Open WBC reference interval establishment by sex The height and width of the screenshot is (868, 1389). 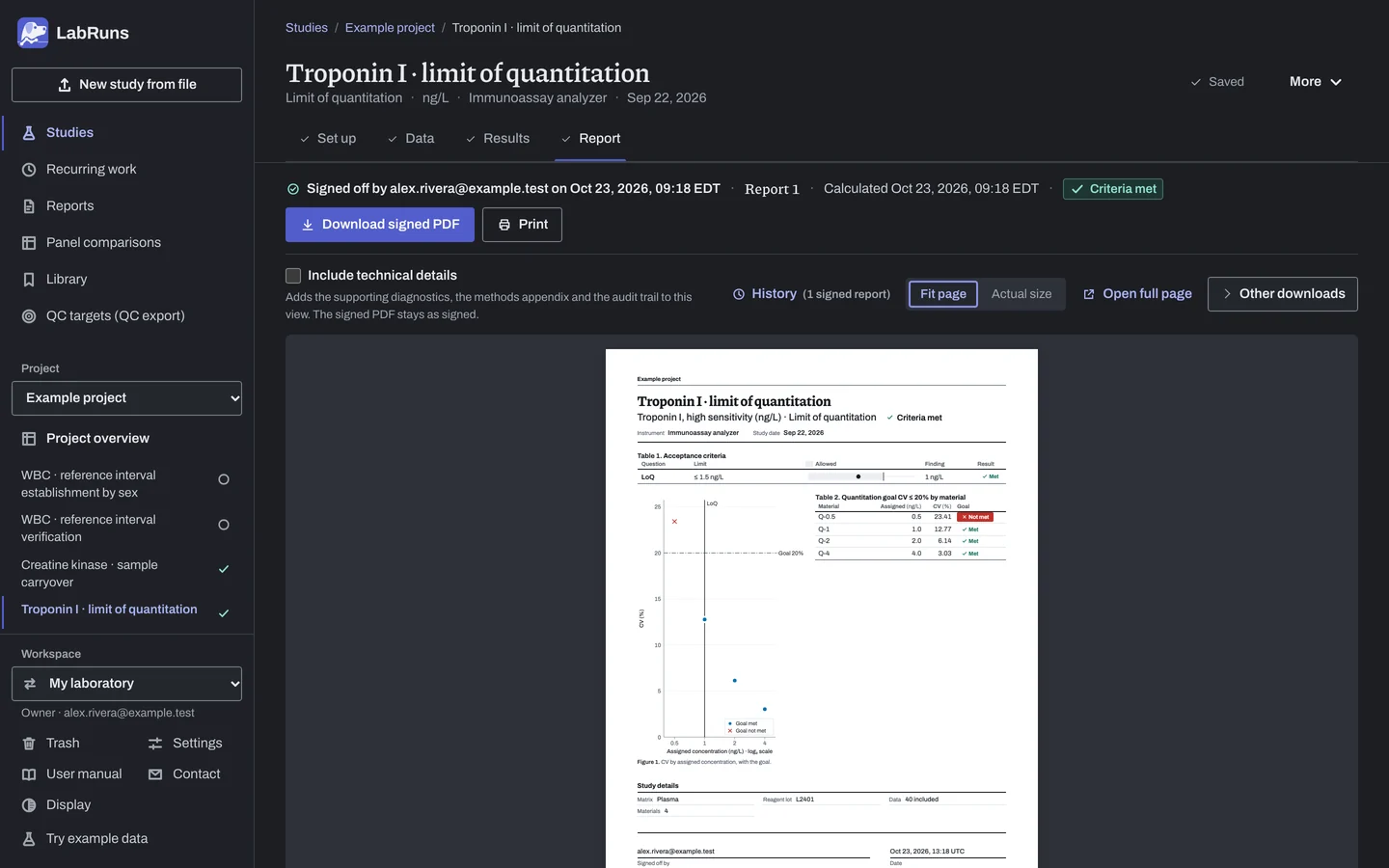126,484
